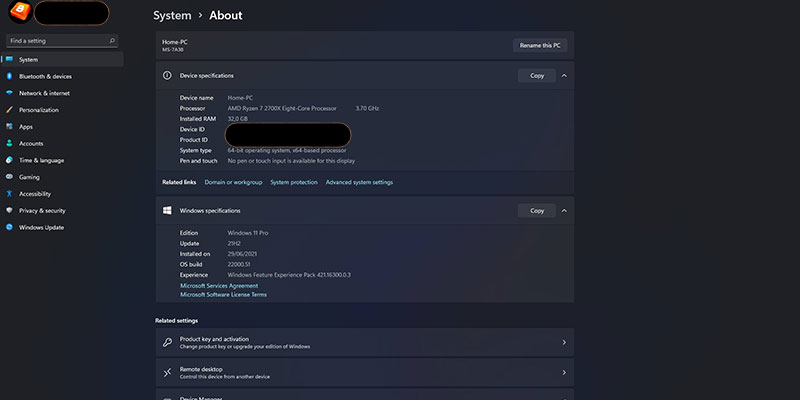Open Product key and activation settings

click(365, 342)
